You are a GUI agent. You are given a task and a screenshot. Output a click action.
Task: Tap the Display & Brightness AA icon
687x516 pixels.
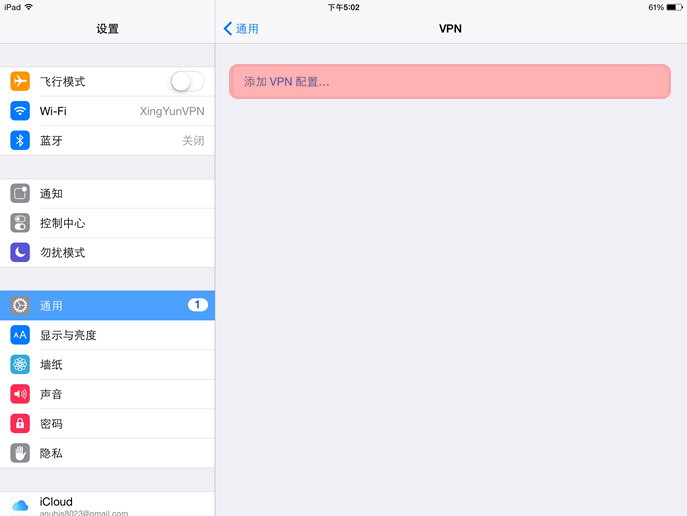pos(20,335)
